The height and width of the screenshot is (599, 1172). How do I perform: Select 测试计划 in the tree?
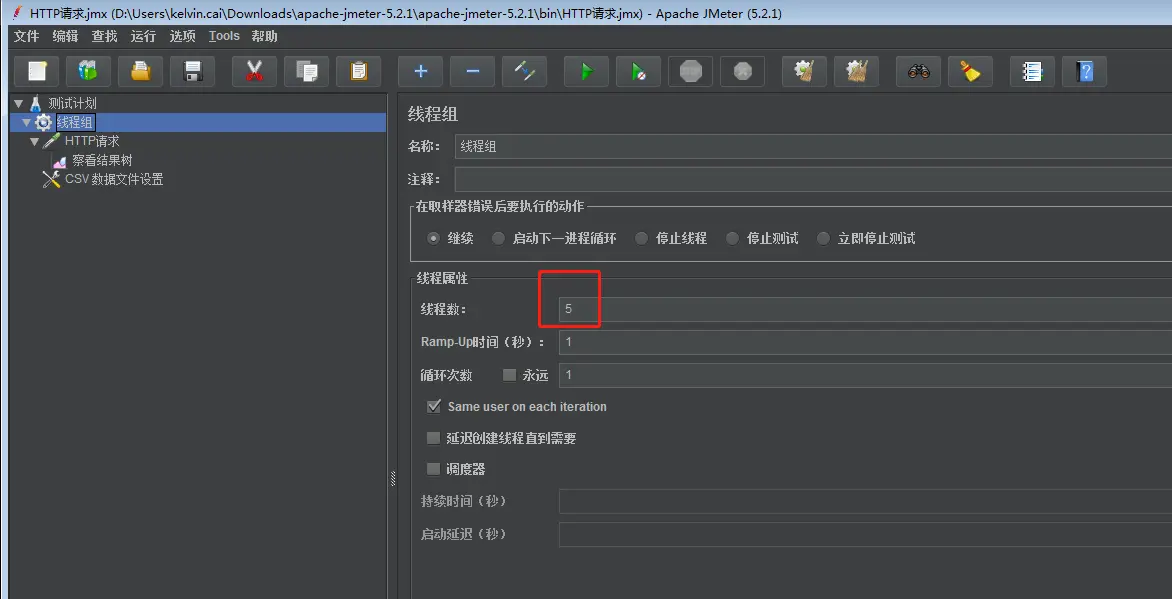pyautogui.click(x=73, y=103)
